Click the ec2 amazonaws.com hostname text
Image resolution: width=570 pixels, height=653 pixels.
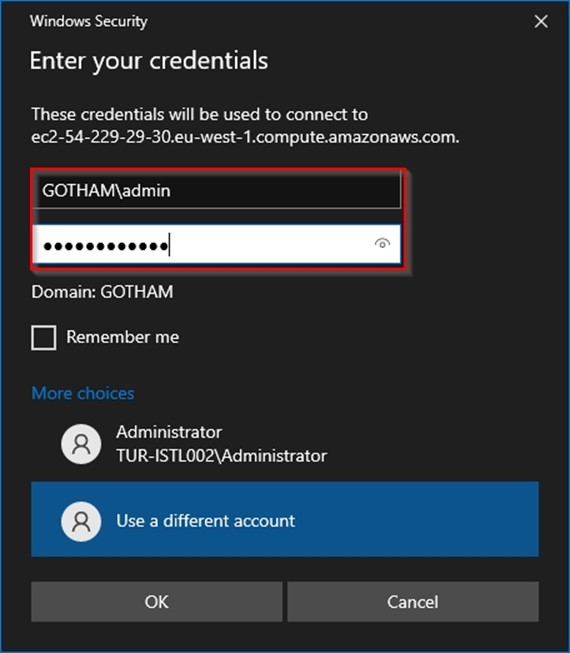point(245,137)
